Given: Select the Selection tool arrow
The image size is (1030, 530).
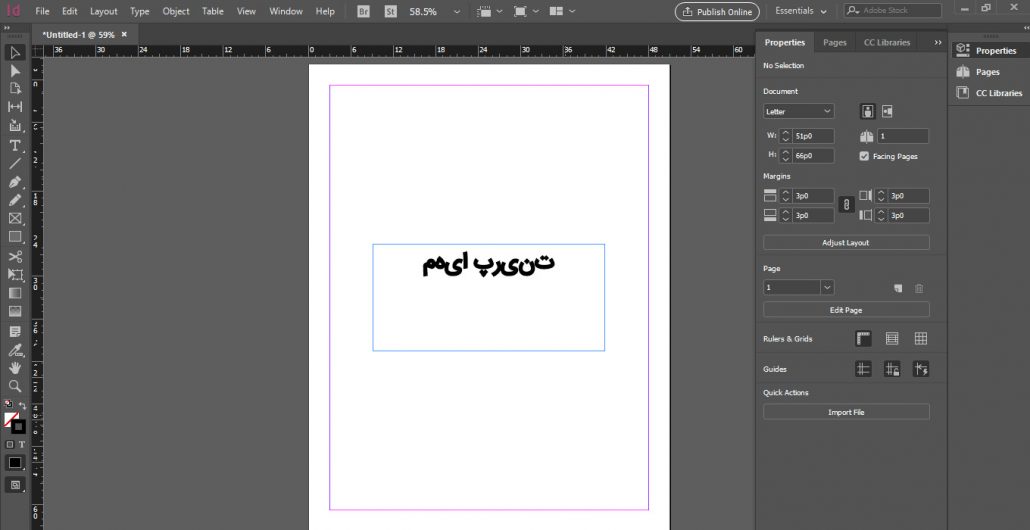Looking at the screenshot, I should [15, 53].
